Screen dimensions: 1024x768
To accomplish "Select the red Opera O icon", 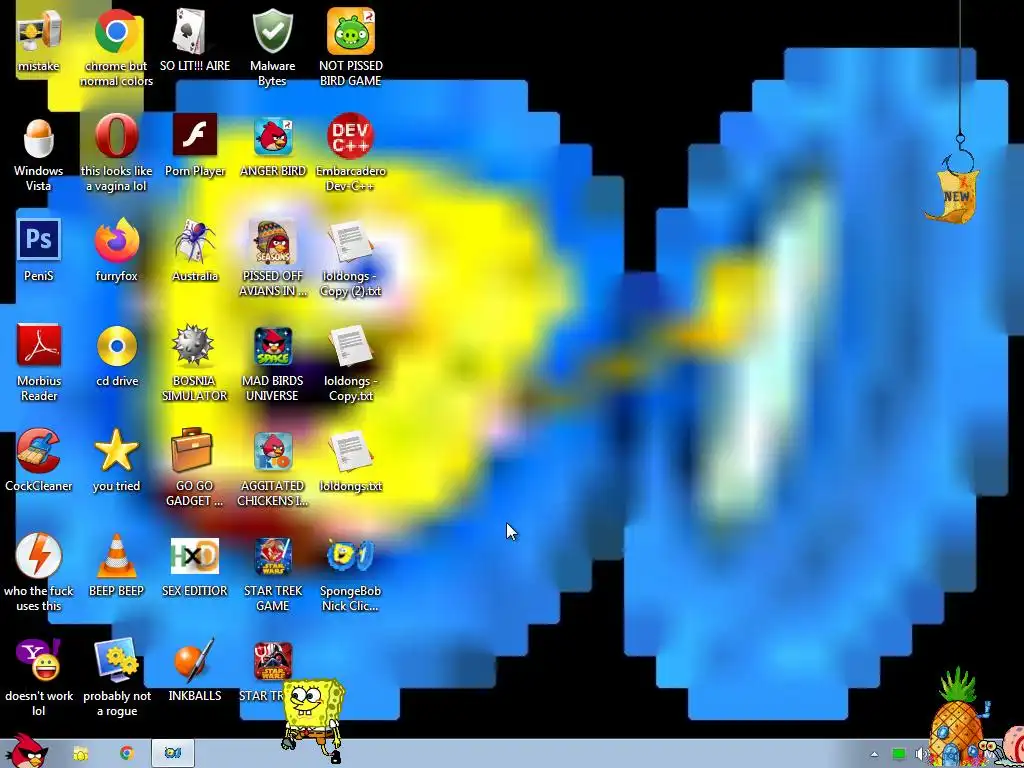I will [116, 136].
